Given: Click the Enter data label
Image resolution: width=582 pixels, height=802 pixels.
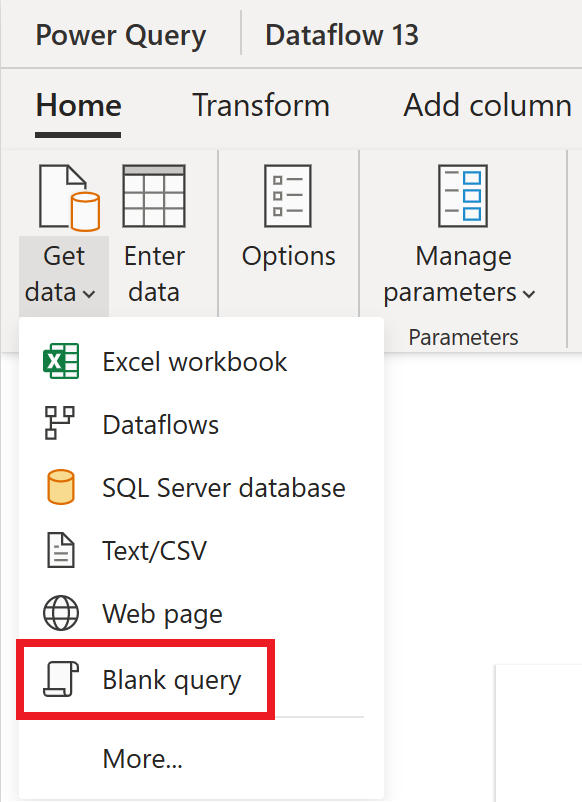Looking at the screenshot, I should click(x=154, y=274).
